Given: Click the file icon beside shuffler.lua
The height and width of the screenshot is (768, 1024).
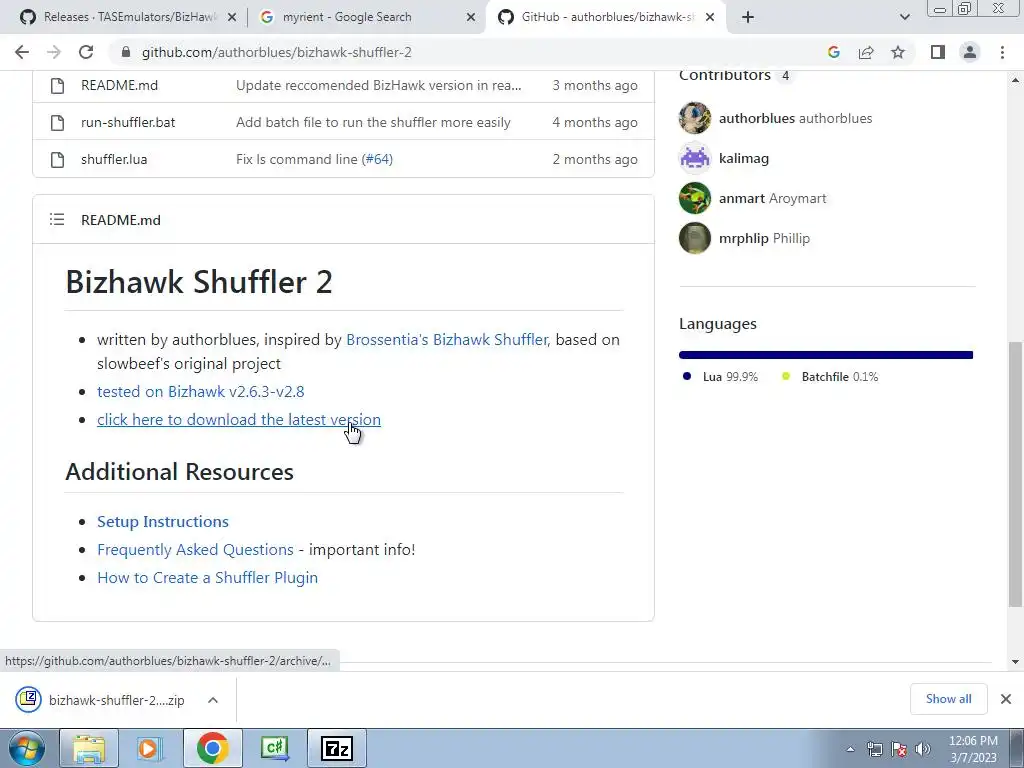Looking at the screenshot, I should [x=57, y=159].
